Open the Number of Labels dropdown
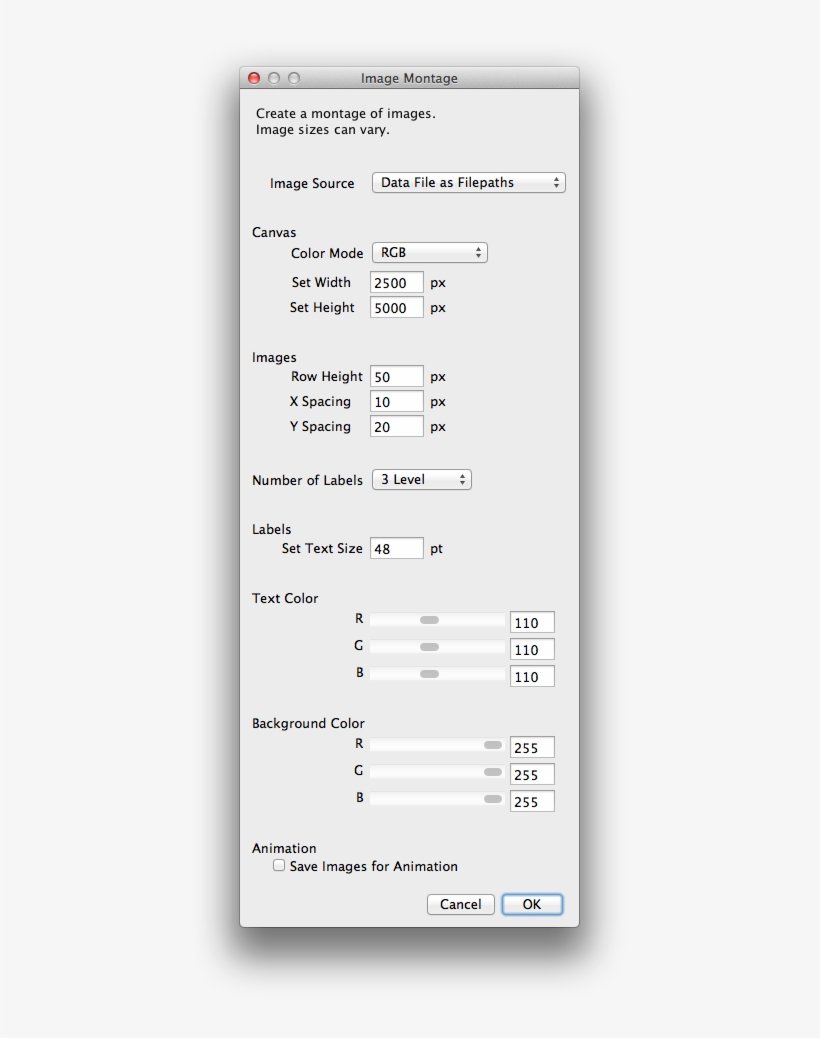 [x=422, y=480]
